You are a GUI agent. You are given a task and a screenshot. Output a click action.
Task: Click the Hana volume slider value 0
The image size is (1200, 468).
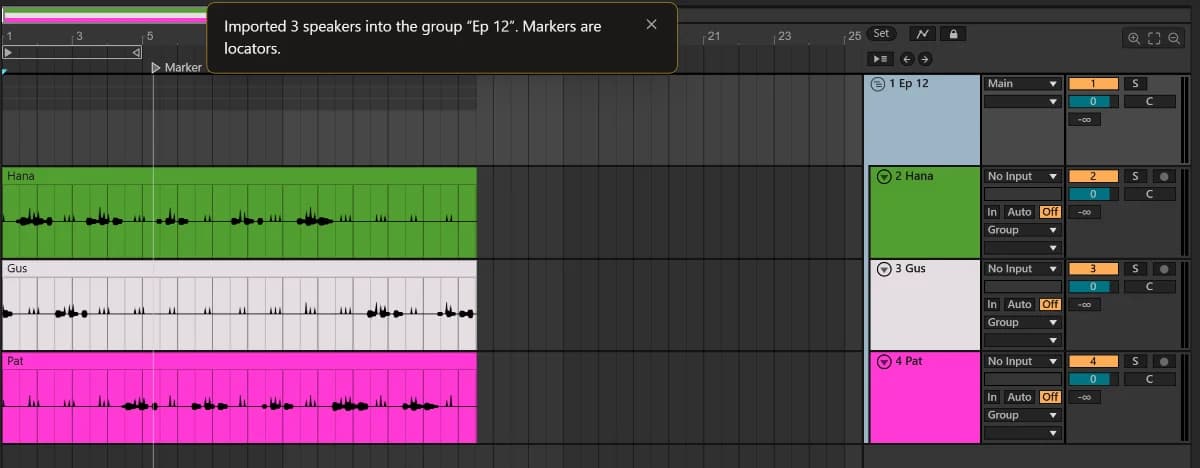pyautogui.click(x=1094, y=194)
